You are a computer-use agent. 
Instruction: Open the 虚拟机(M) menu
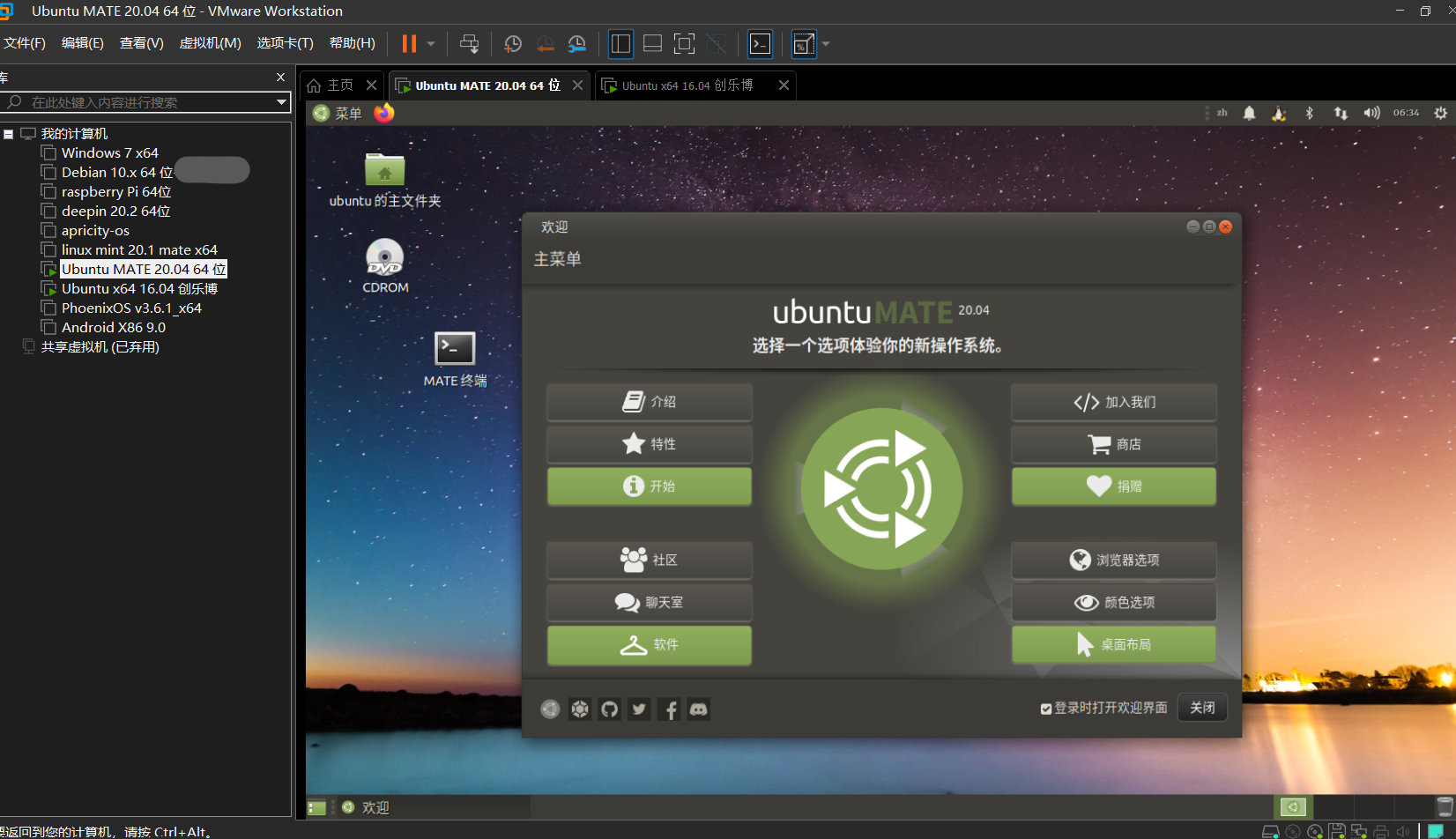210,43
